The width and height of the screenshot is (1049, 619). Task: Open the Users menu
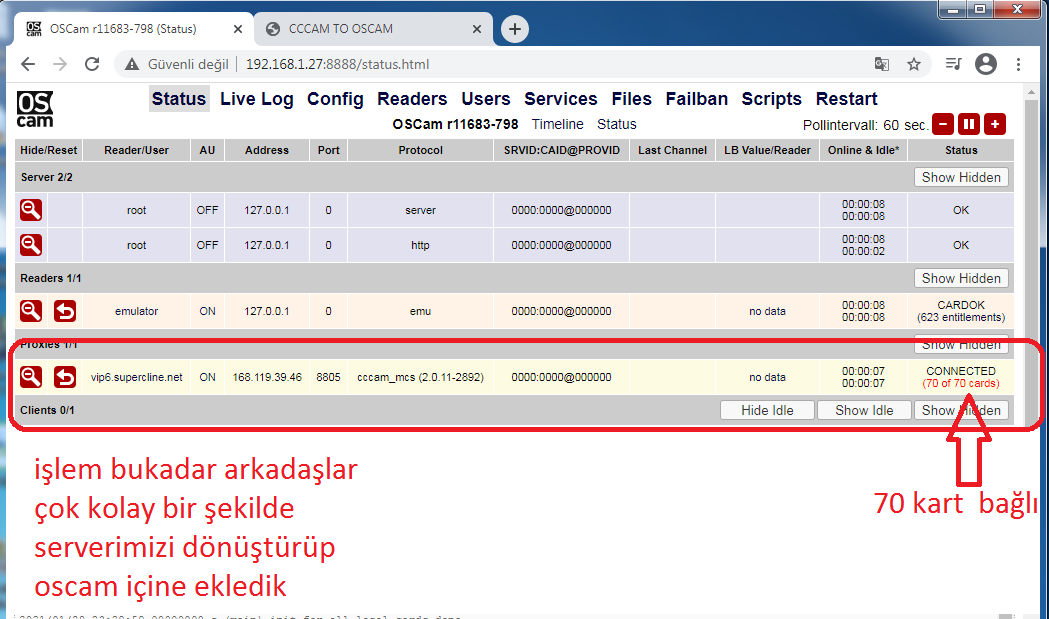click(x=486, y=99)
